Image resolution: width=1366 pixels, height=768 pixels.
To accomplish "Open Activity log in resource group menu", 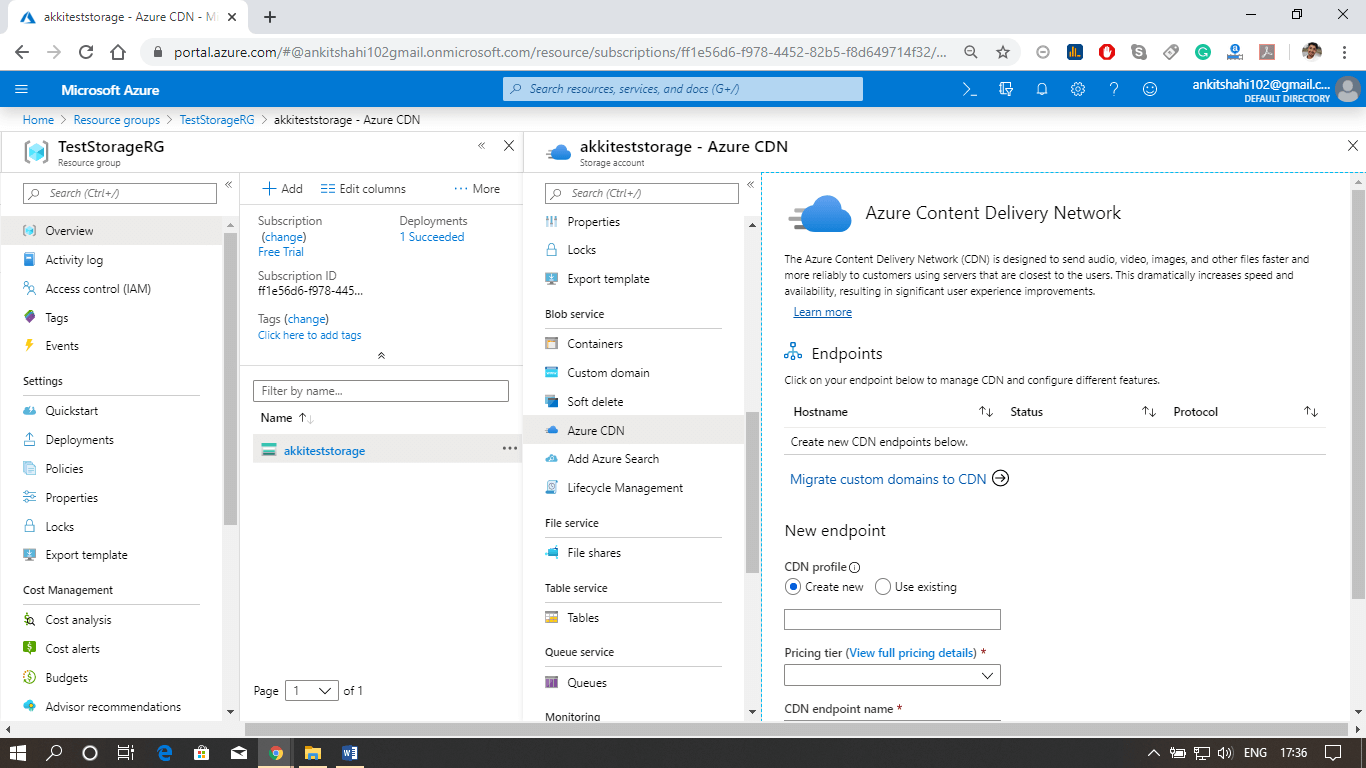I will 74,260.
